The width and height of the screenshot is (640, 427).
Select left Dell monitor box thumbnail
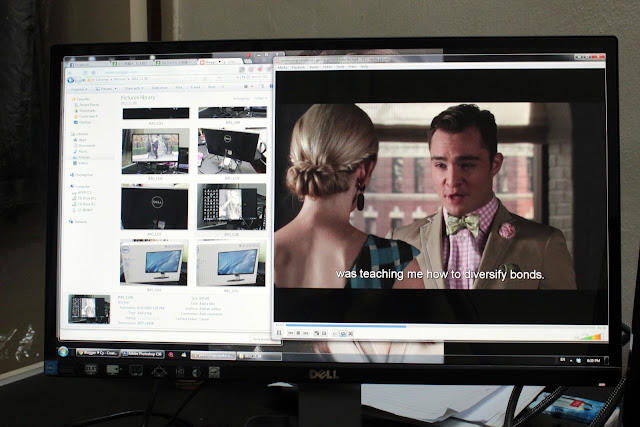click(153, 262)
